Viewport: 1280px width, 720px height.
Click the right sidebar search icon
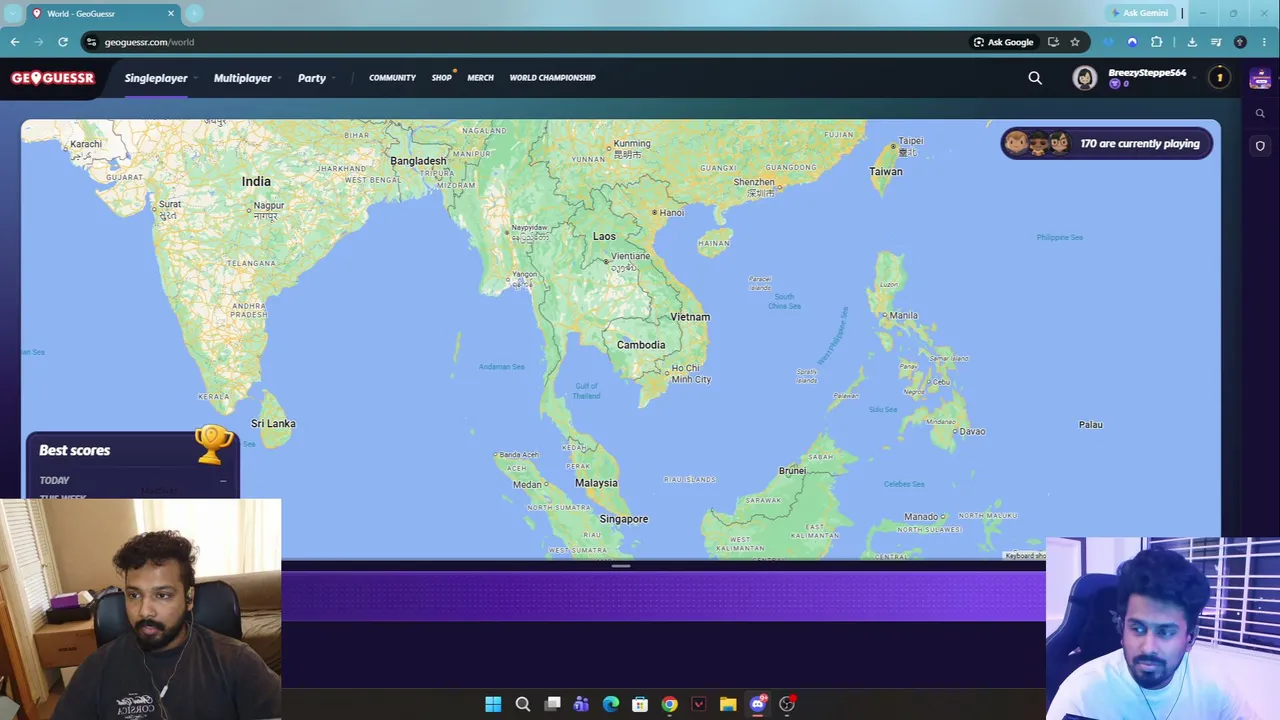click(x=1260, y=114)
